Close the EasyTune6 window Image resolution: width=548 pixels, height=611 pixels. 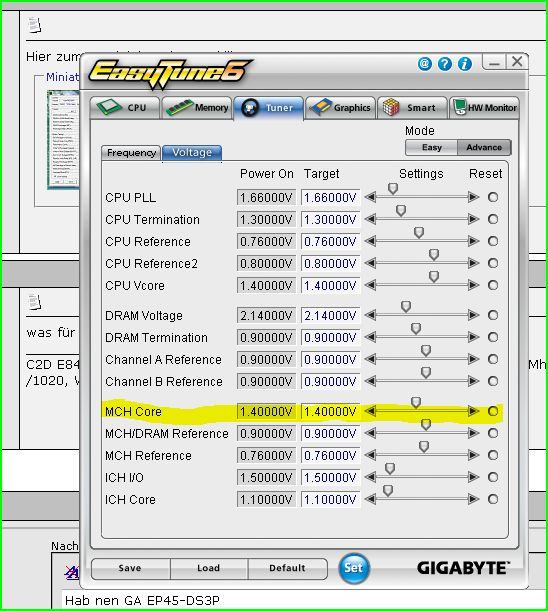[517, 62]
